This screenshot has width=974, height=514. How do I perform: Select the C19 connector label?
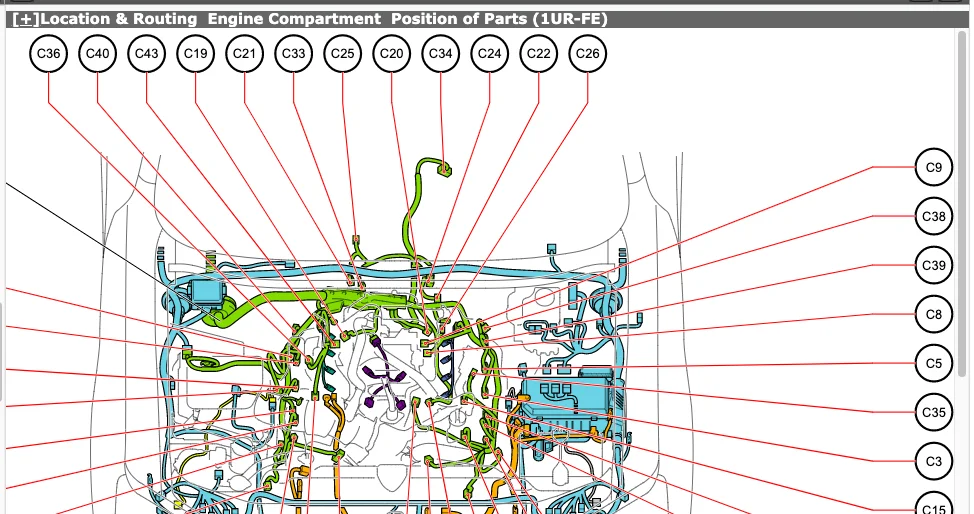[x=195, y=54]
